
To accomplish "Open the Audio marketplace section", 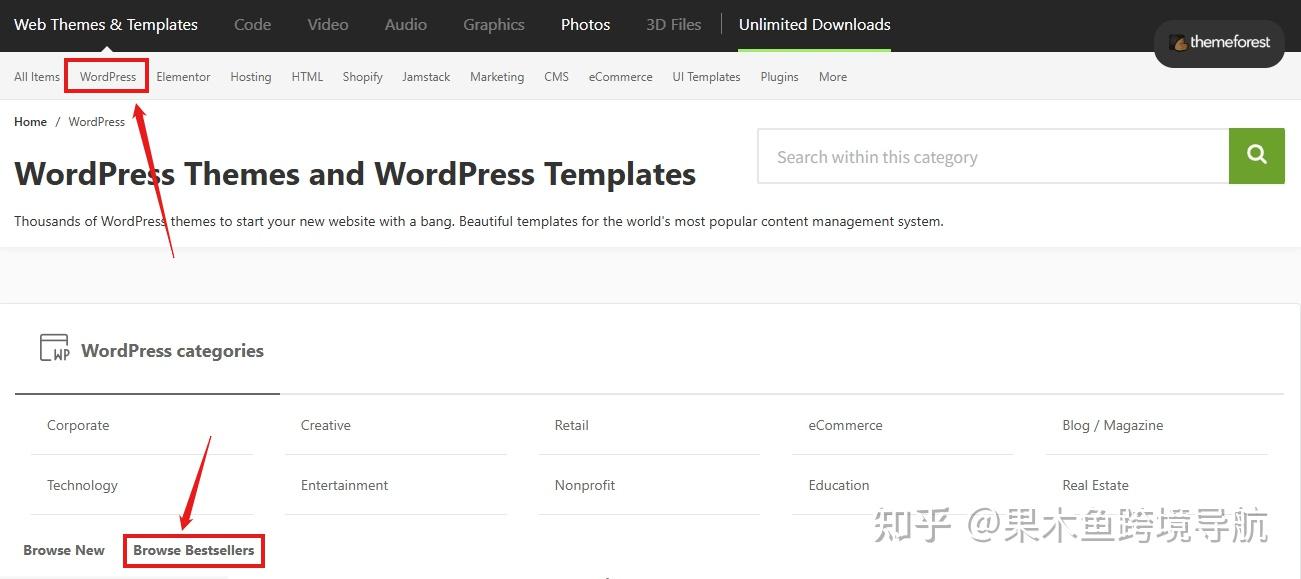I will (x=405, y=24).
